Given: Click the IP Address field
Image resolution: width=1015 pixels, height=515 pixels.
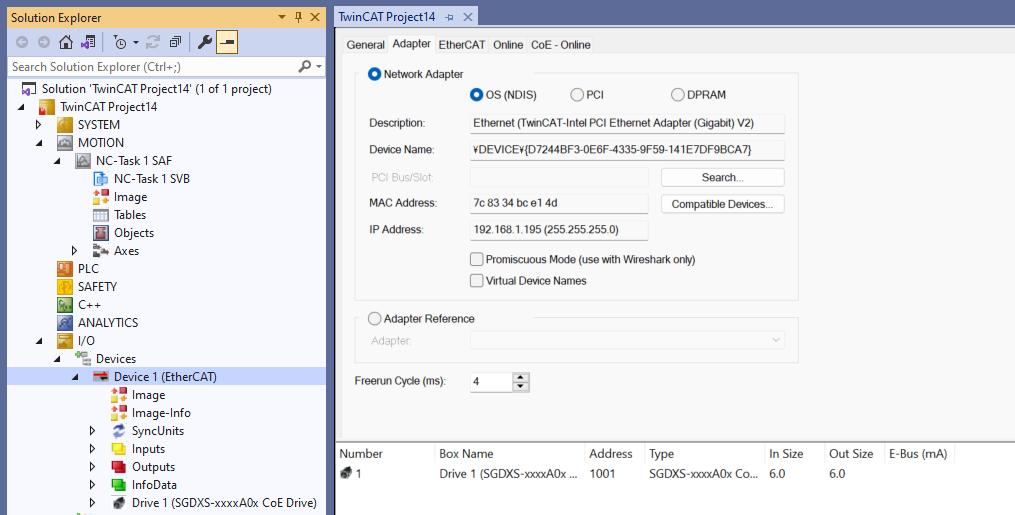Looking at the screenshot, I should 559,230.
